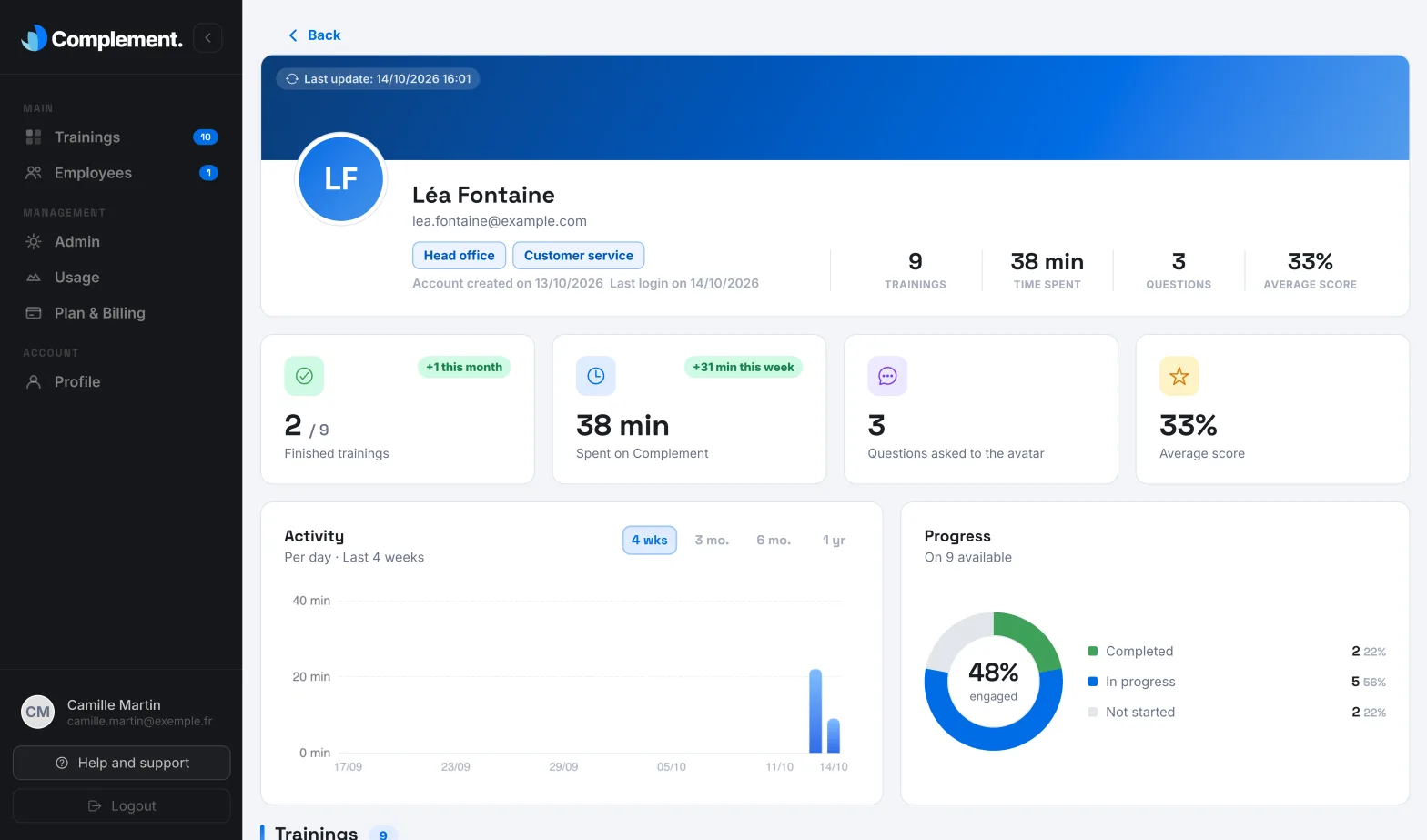Collapse the sidebar with the chevron button
Viewport: 1427px width, 840px height.
[207, 37]
